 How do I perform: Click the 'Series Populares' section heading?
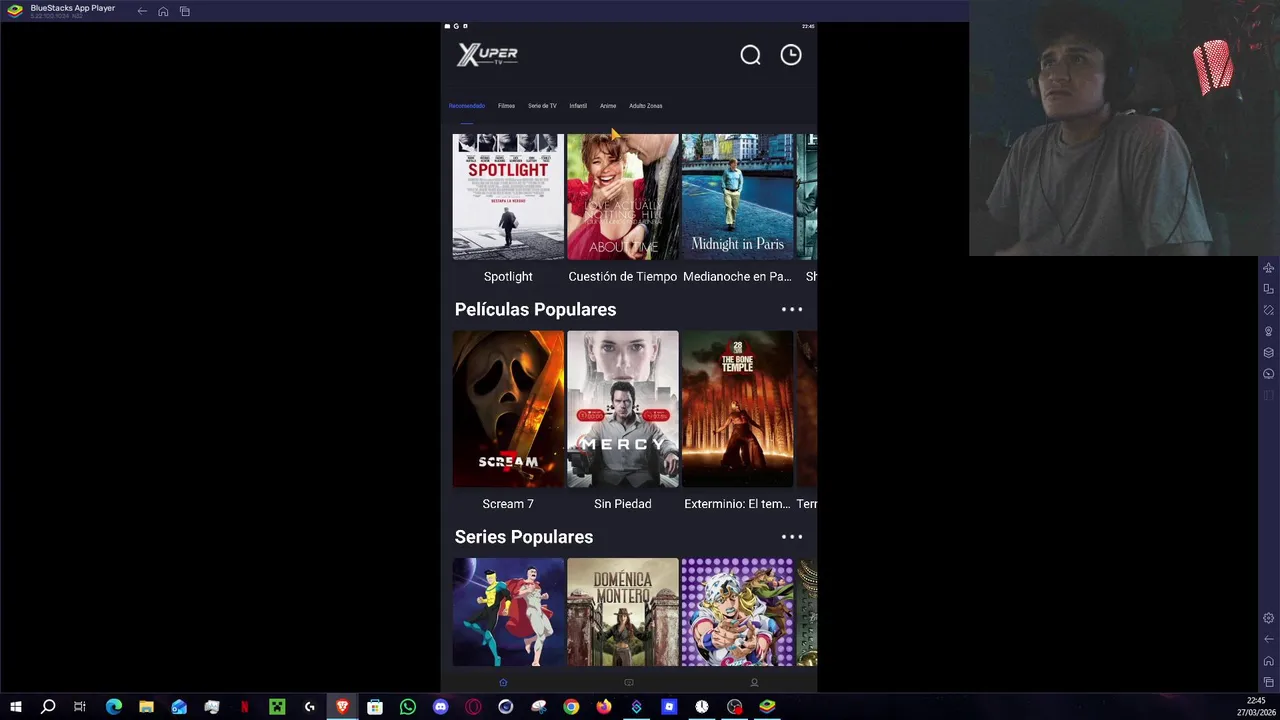(x=524, y=537)
